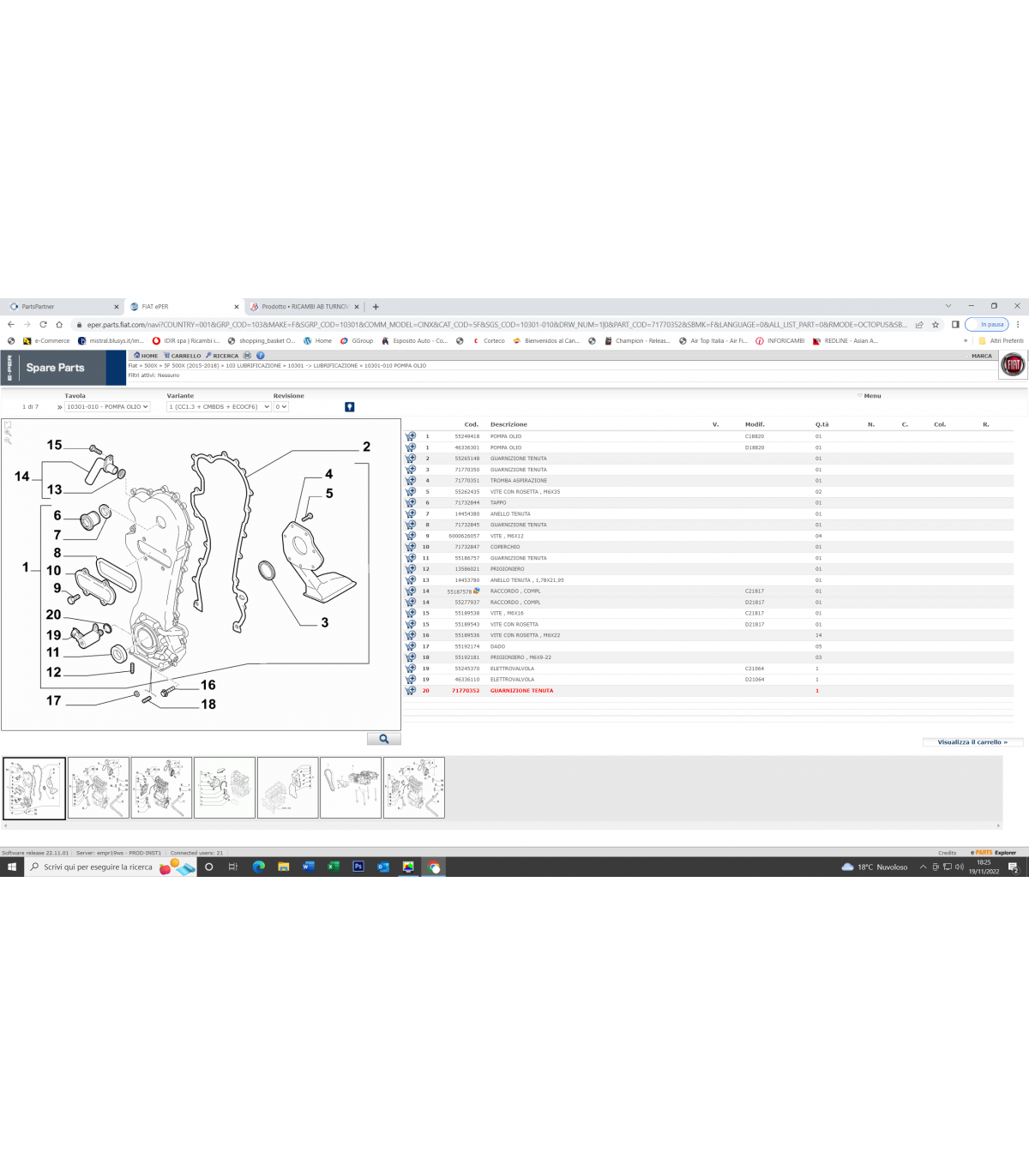
Task: Expand the Tavola dropdown
Action: pos(107,407)
